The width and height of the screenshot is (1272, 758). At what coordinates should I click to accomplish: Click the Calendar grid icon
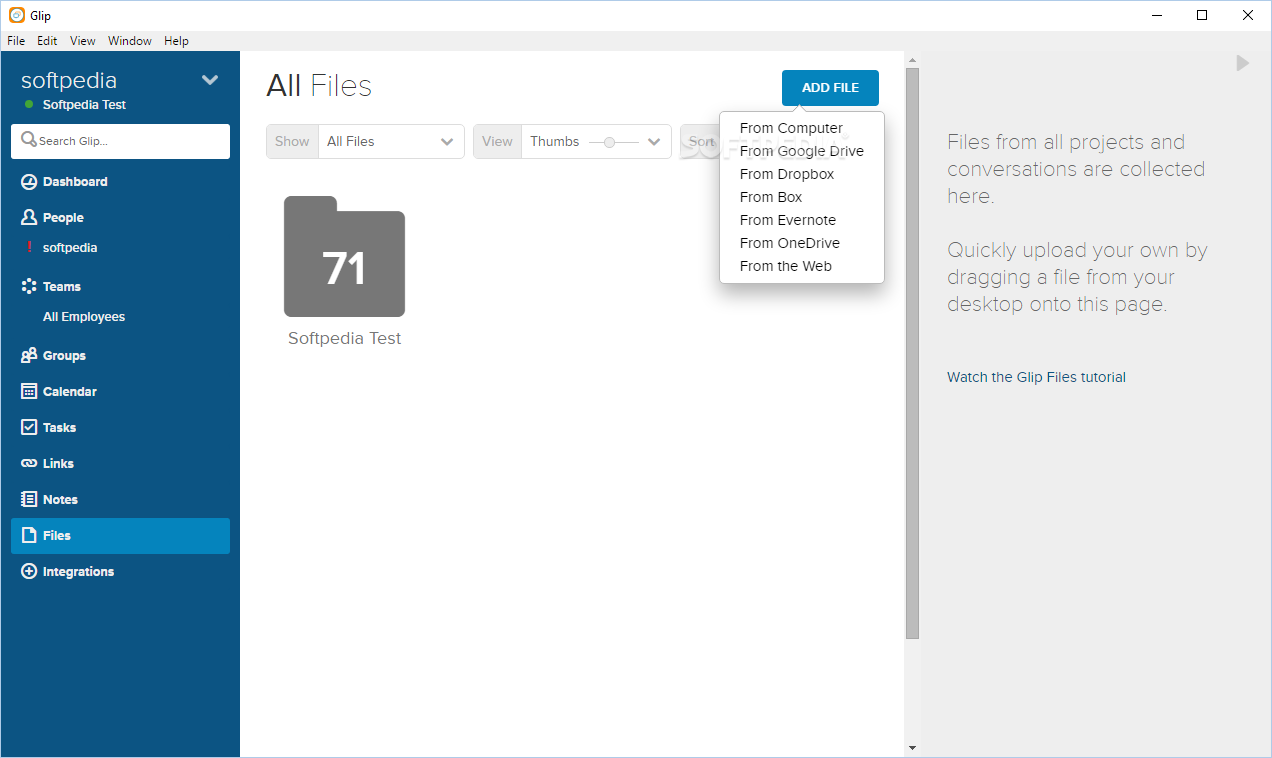(29, 391)
